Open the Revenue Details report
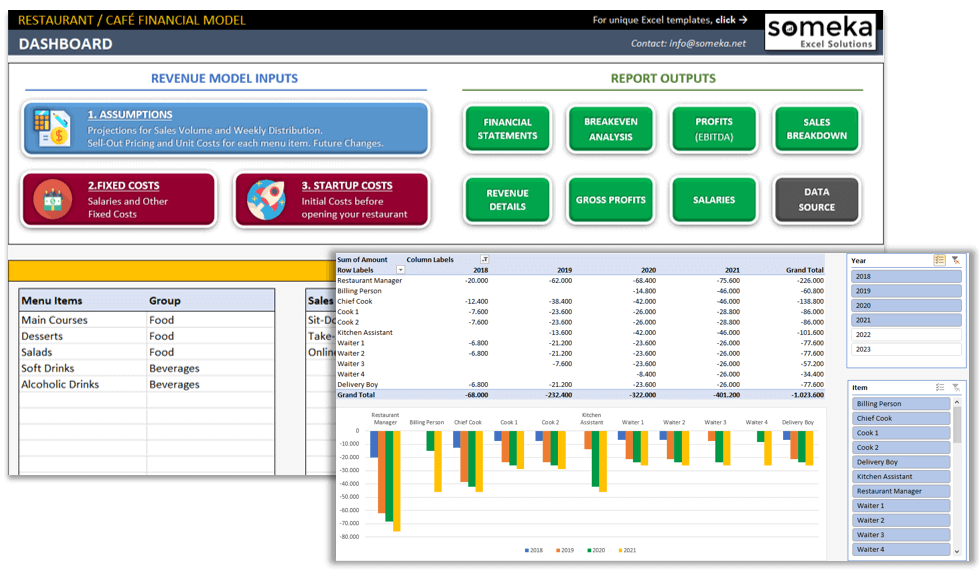Image resolution: width=979 pixels, height=570 pixels. pyautogui.click(x=507, y=200)
